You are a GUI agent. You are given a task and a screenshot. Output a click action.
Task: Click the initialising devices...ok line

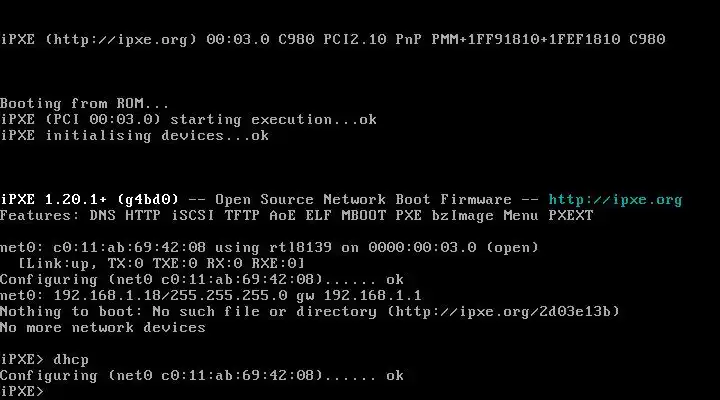point(135,136)
